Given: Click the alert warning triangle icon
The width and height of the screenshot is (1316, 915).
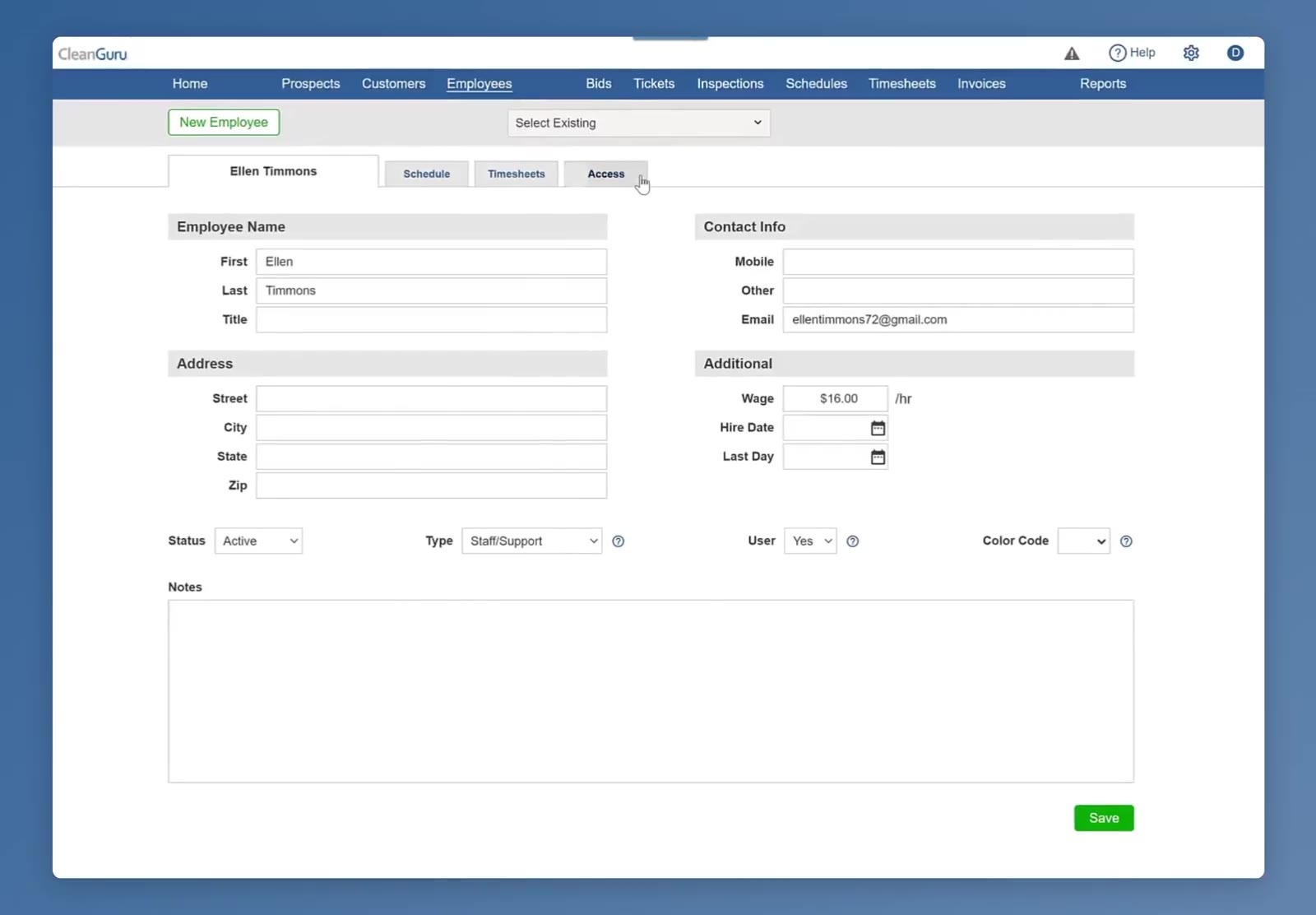Looking at the screenshot, I should click(1071, 53).
